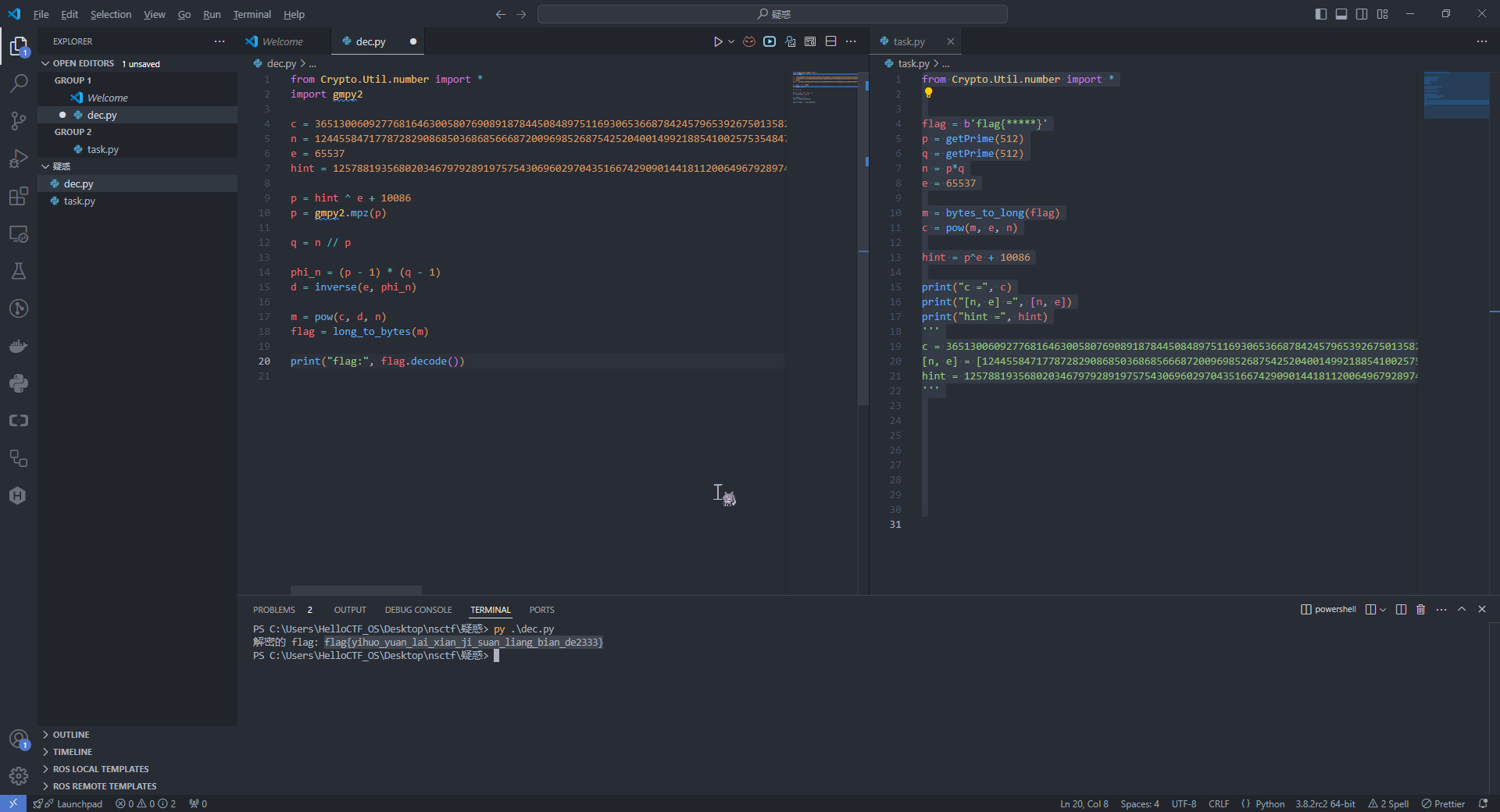Open the Search view in activity bar
Screen dimensions: 1500x812
[x=19, y=84]
